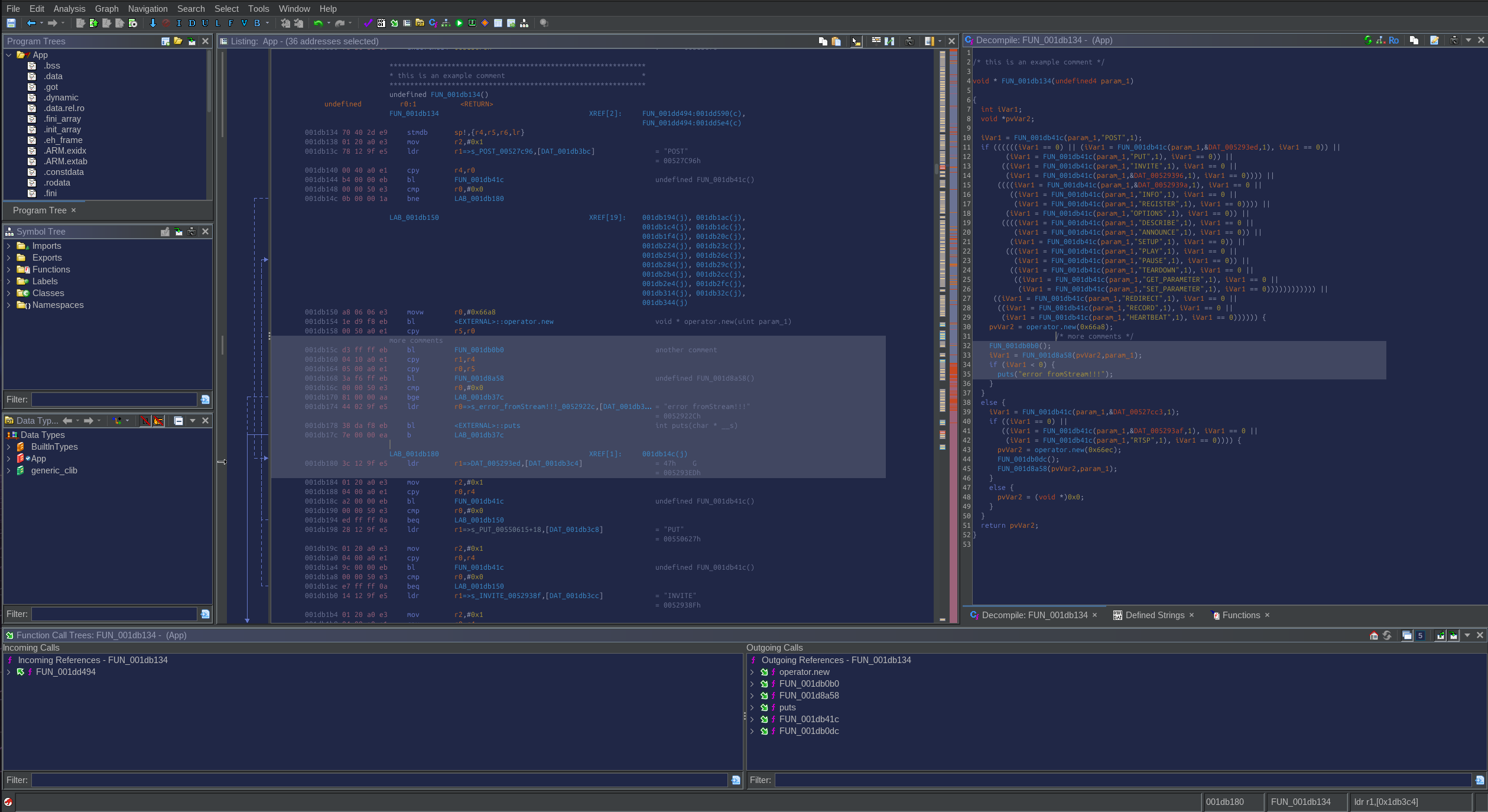Open the Data Type Manager toolbar icon
The image size is (1488, 812).
(420, 23)
